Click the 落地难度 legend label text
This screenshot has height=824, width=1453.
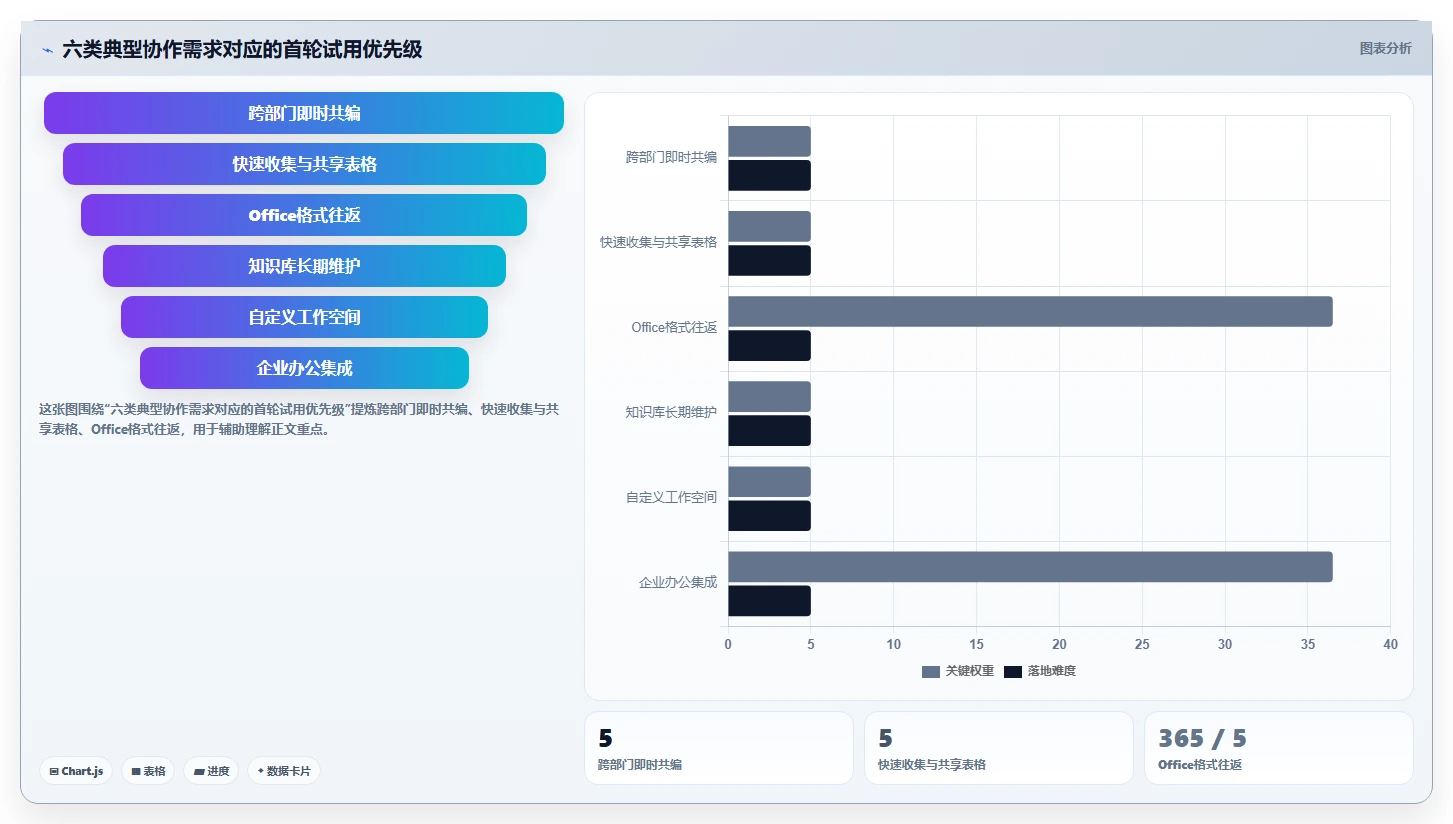coord(1052,671)
